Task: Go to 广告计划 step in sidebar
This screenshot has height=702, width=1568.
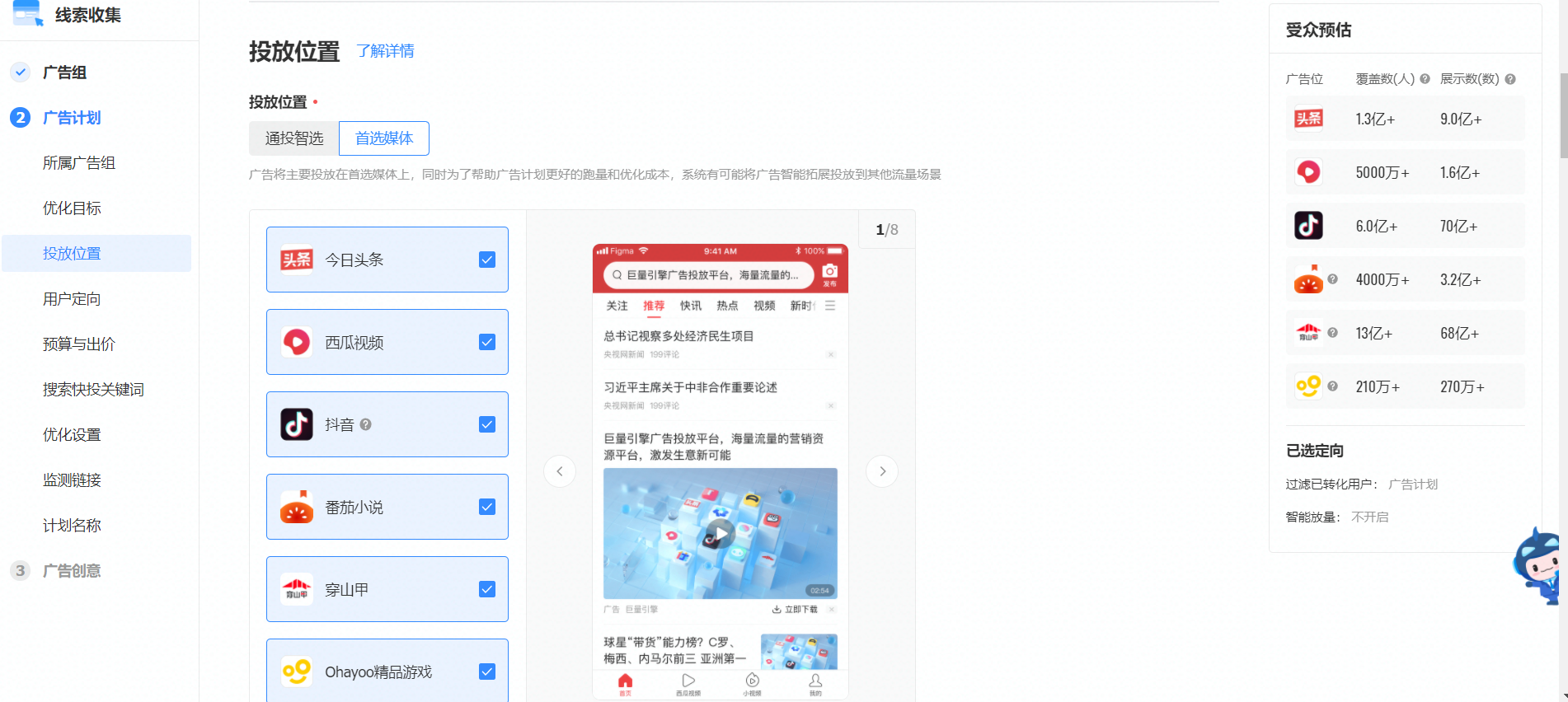Action: pos(72,118)
